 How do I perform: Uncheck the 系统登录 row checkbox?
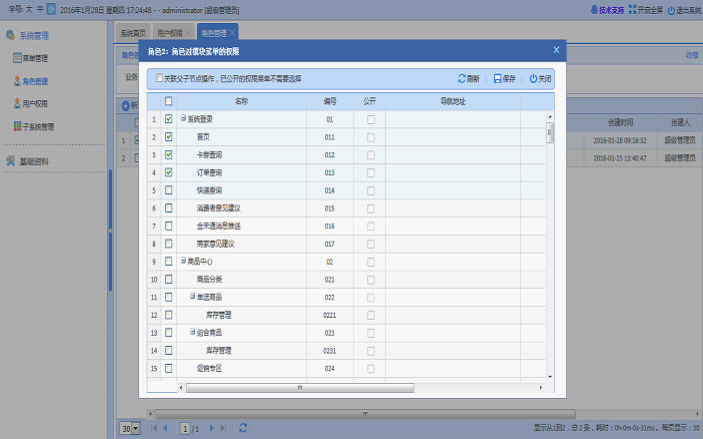[x=169, y=118]
